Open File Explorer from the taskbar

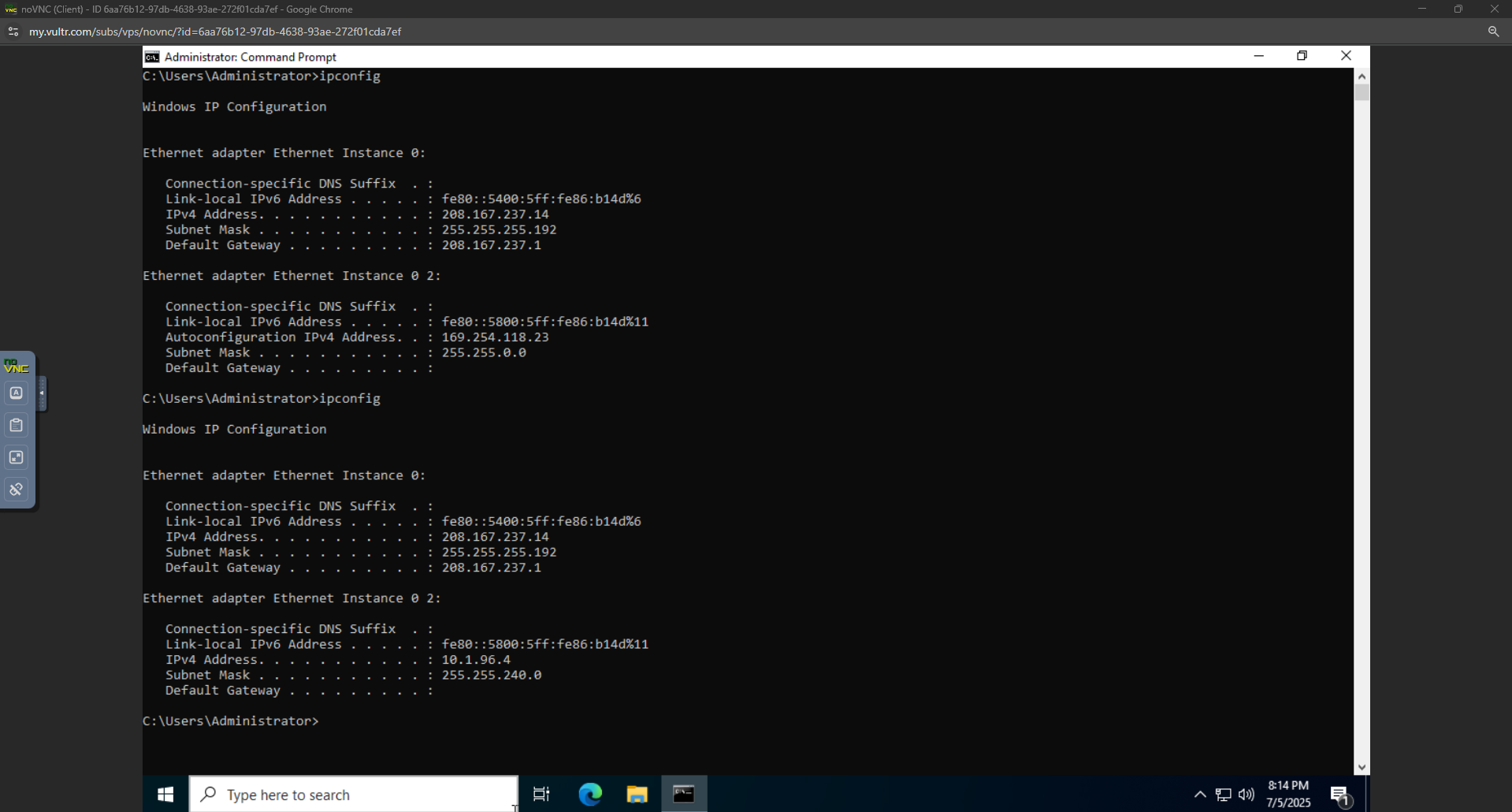637,795
